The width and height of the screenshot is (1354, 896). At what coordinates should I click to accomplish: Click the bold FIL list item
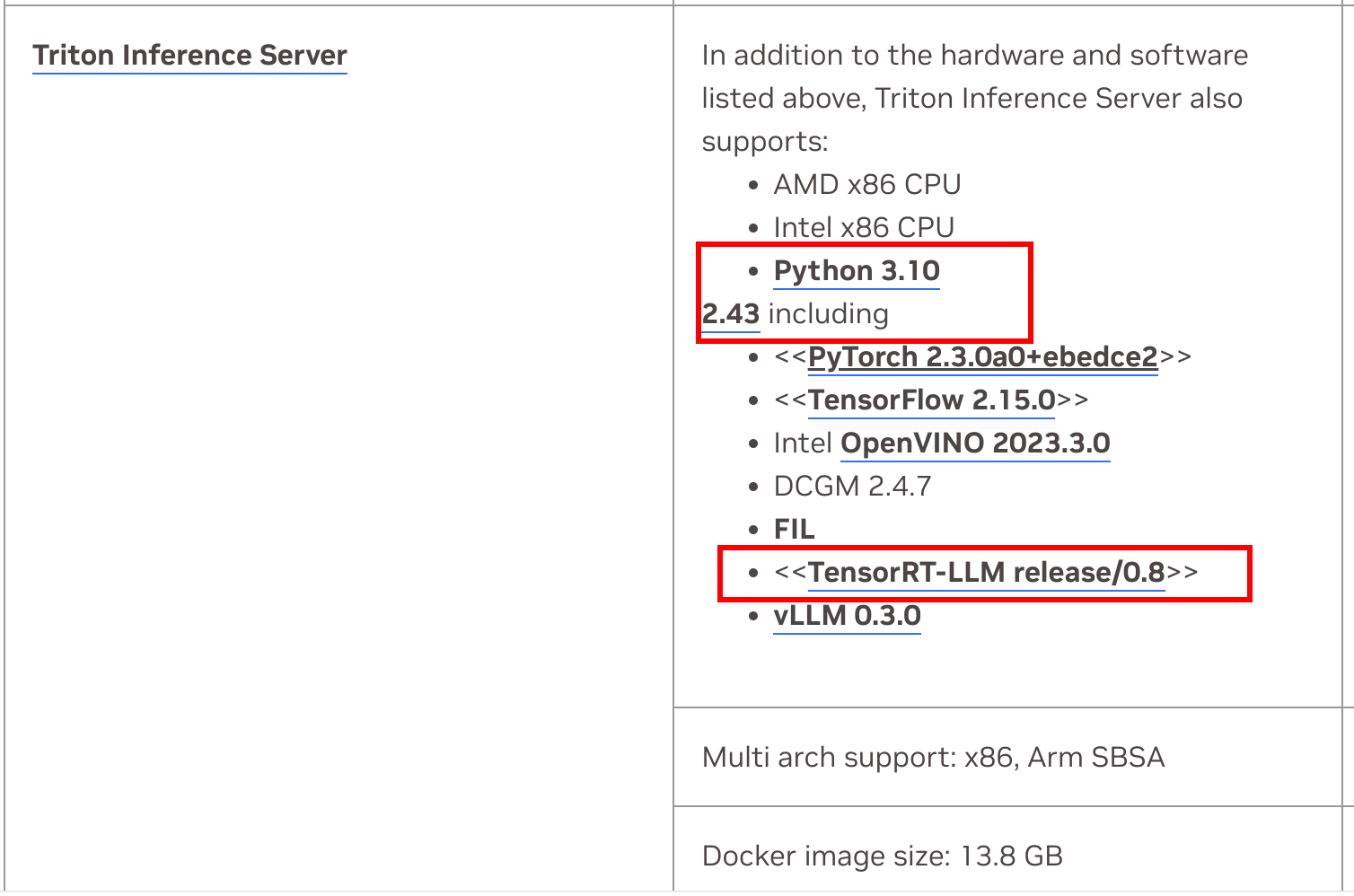tap(795, 530)
